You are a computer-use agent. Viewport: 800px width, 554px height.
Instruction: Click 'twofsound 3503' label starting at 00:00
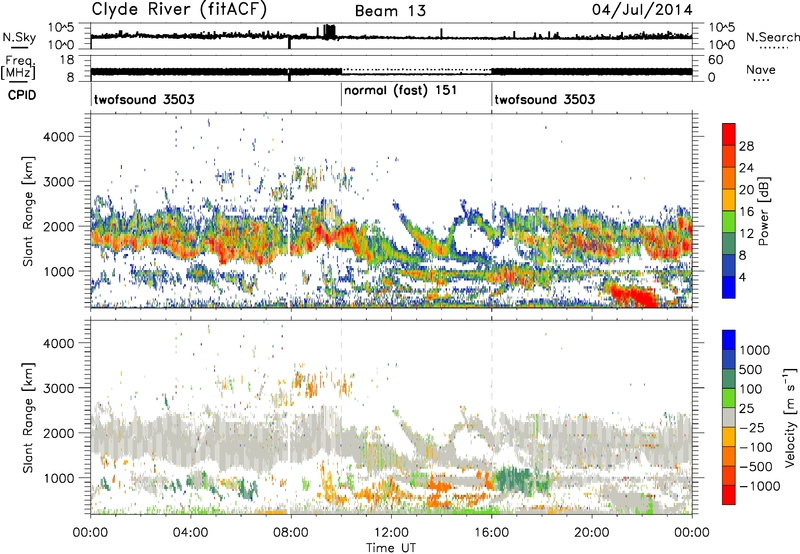144,99
